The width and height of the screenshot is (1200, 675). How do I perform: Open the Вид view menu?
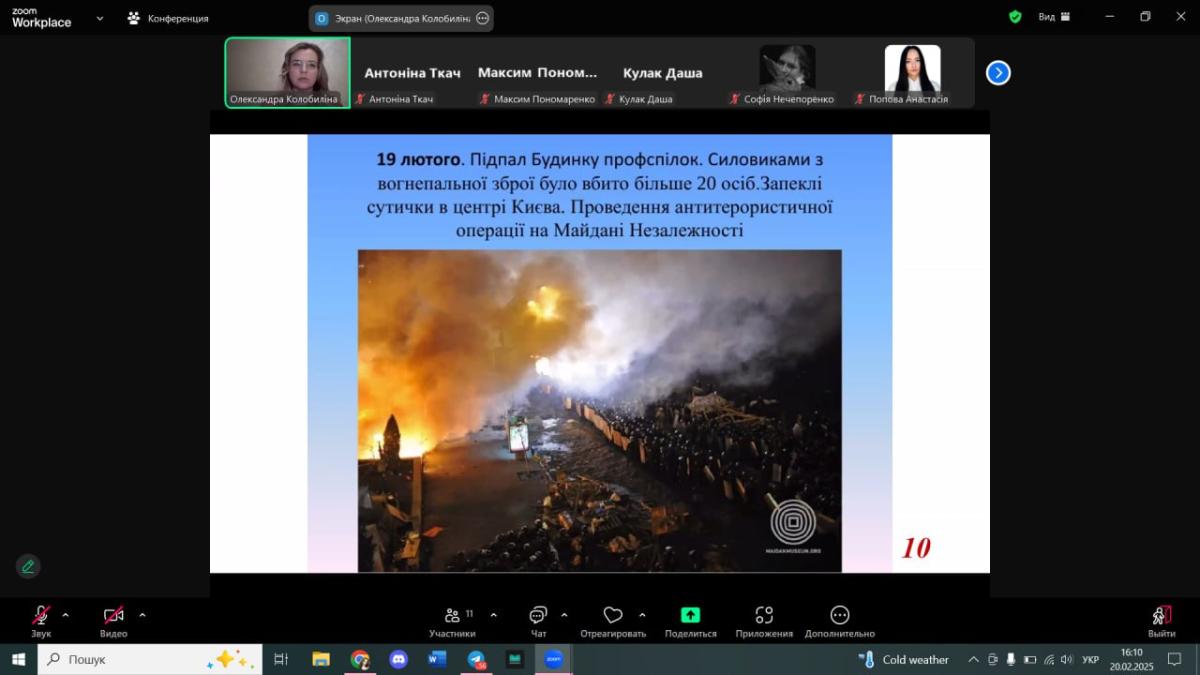click(1053, 17)
